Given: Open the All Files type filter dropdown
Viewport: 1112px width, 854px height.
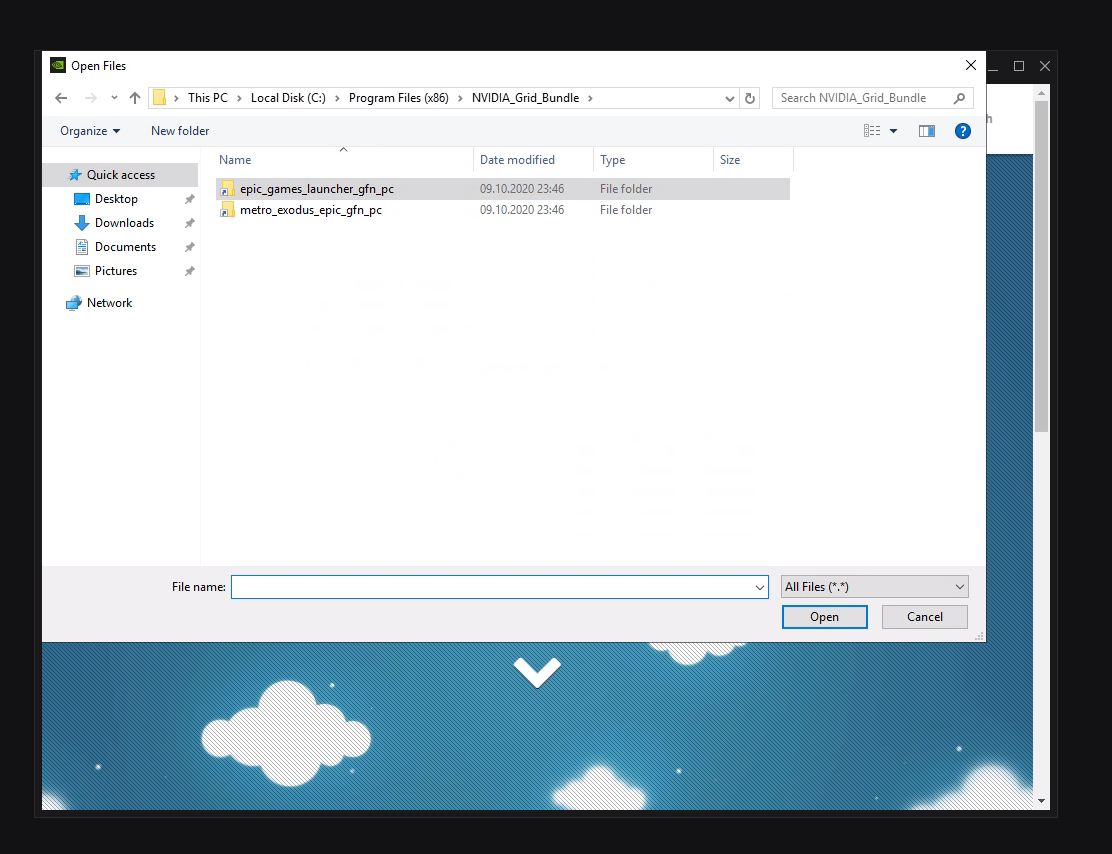Looking at the screenshot, I should pos(874,587).
